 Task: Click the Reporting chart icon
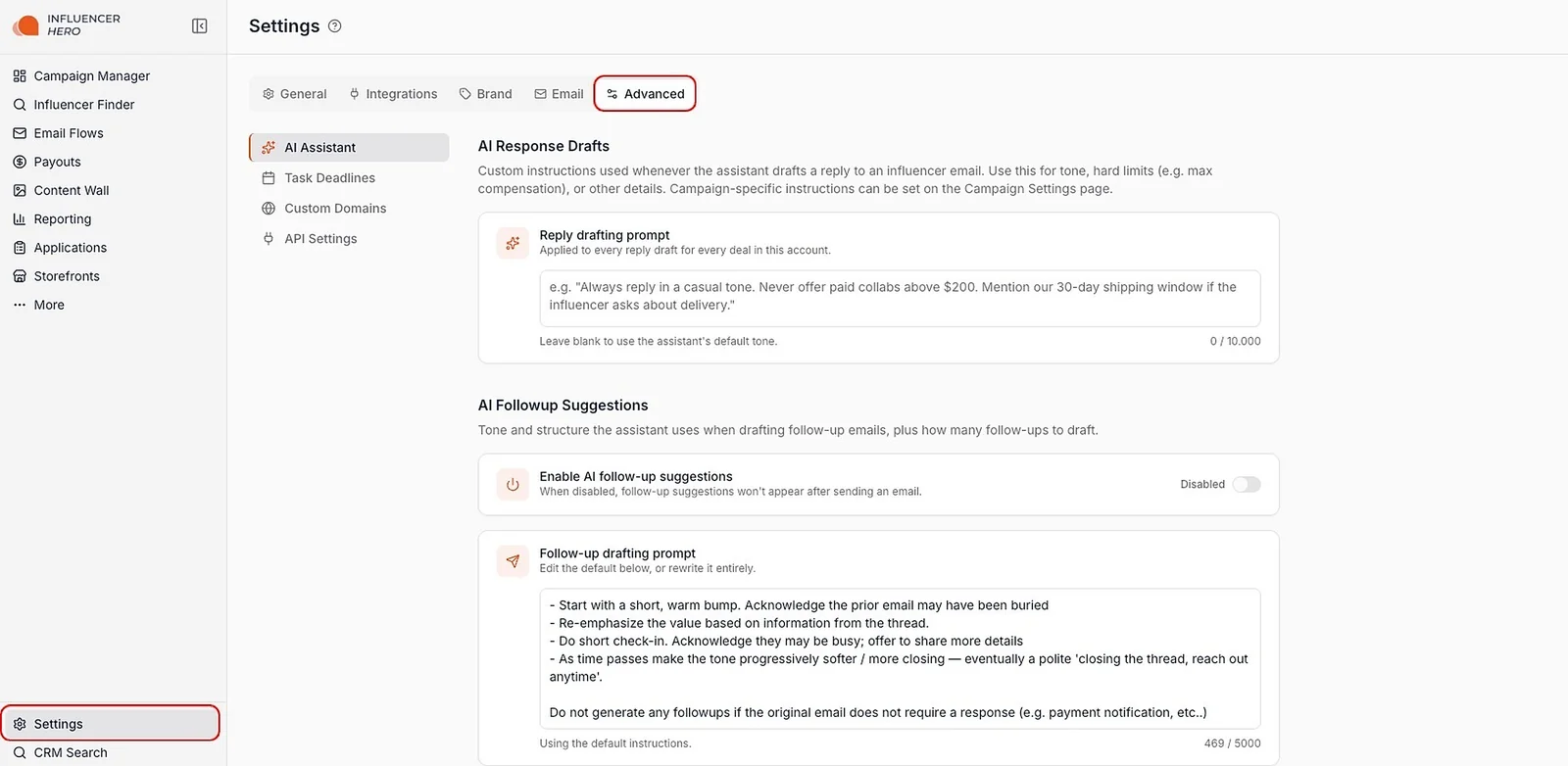pos(20,219)
